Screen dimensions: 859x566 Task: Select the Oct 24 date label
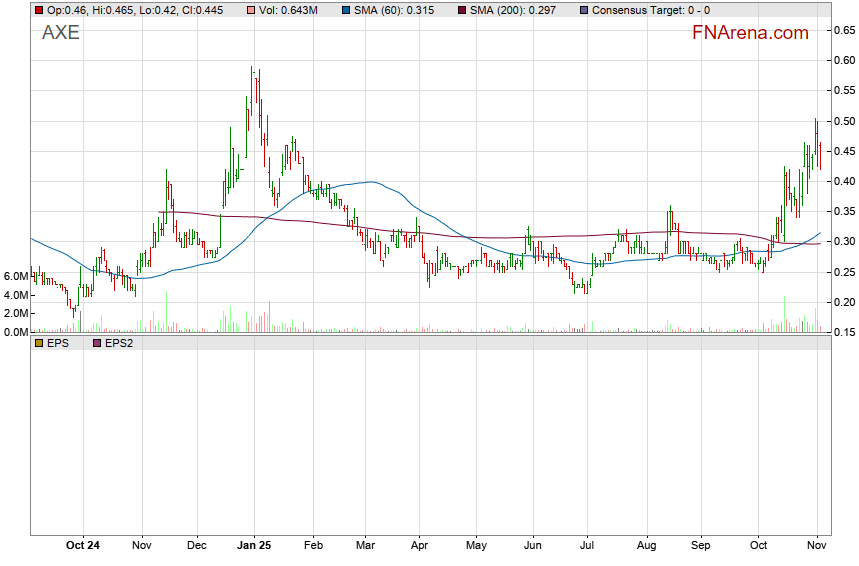[83, 546]
